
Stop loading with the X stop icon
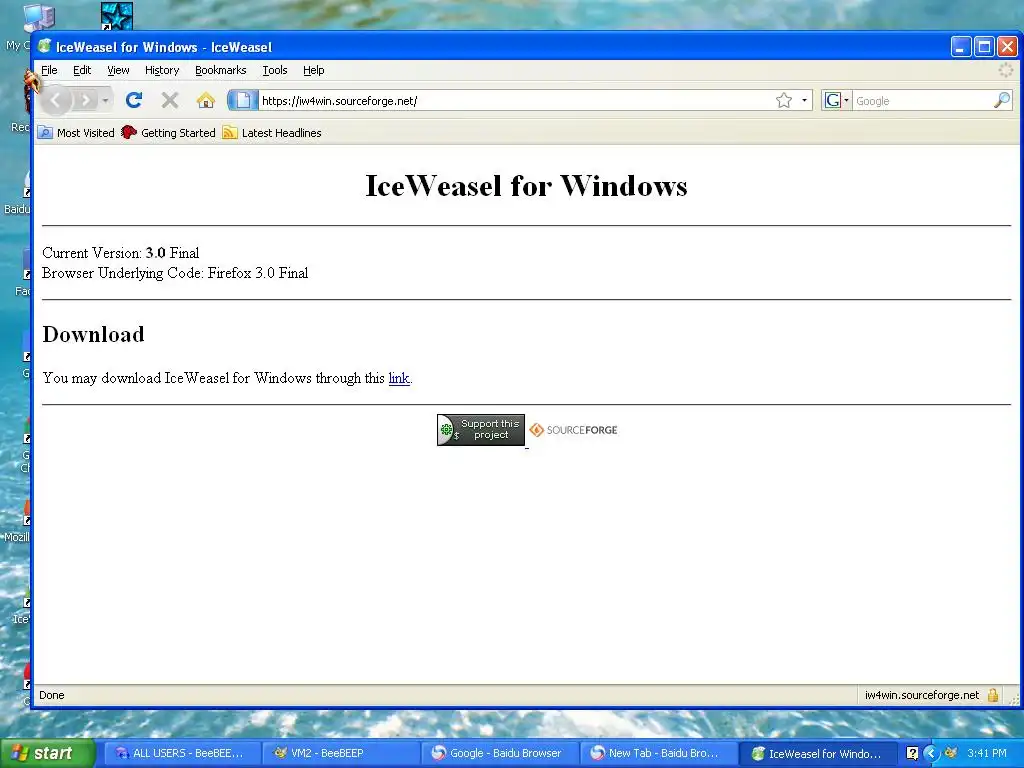[170, 100]
